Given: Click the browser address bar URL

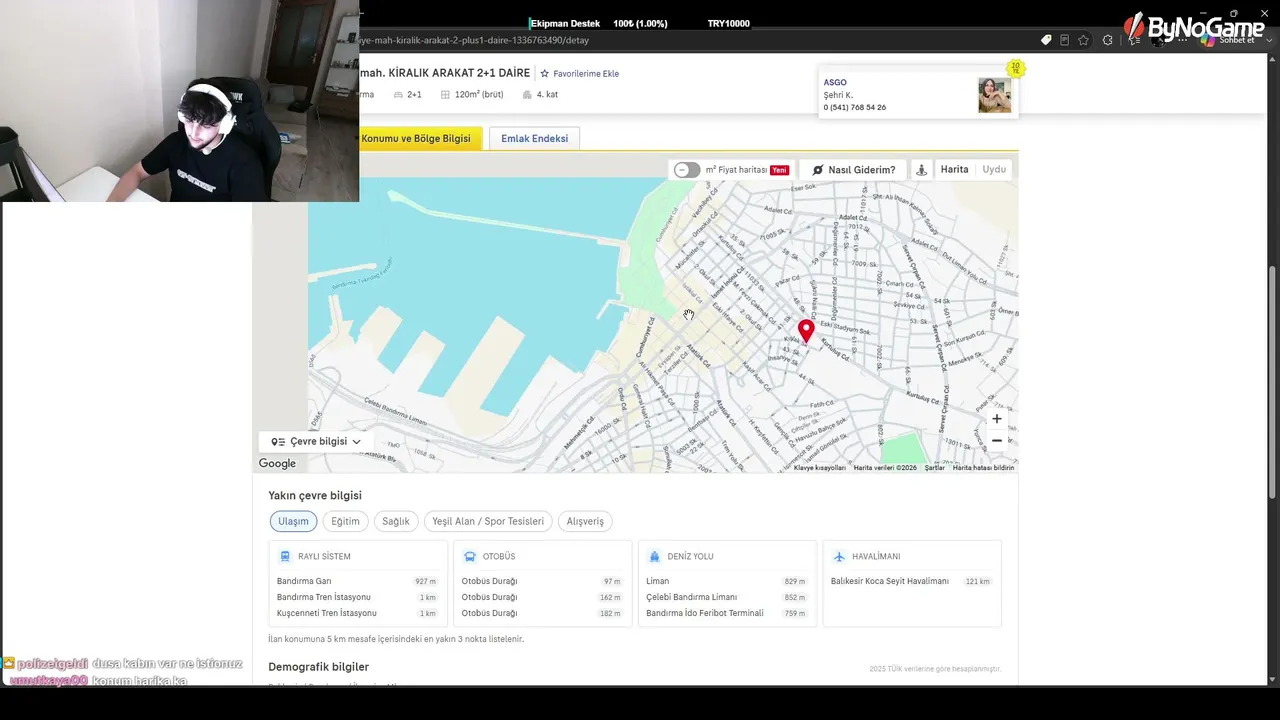Looking at the screenshot, I should tap(474, 40).
